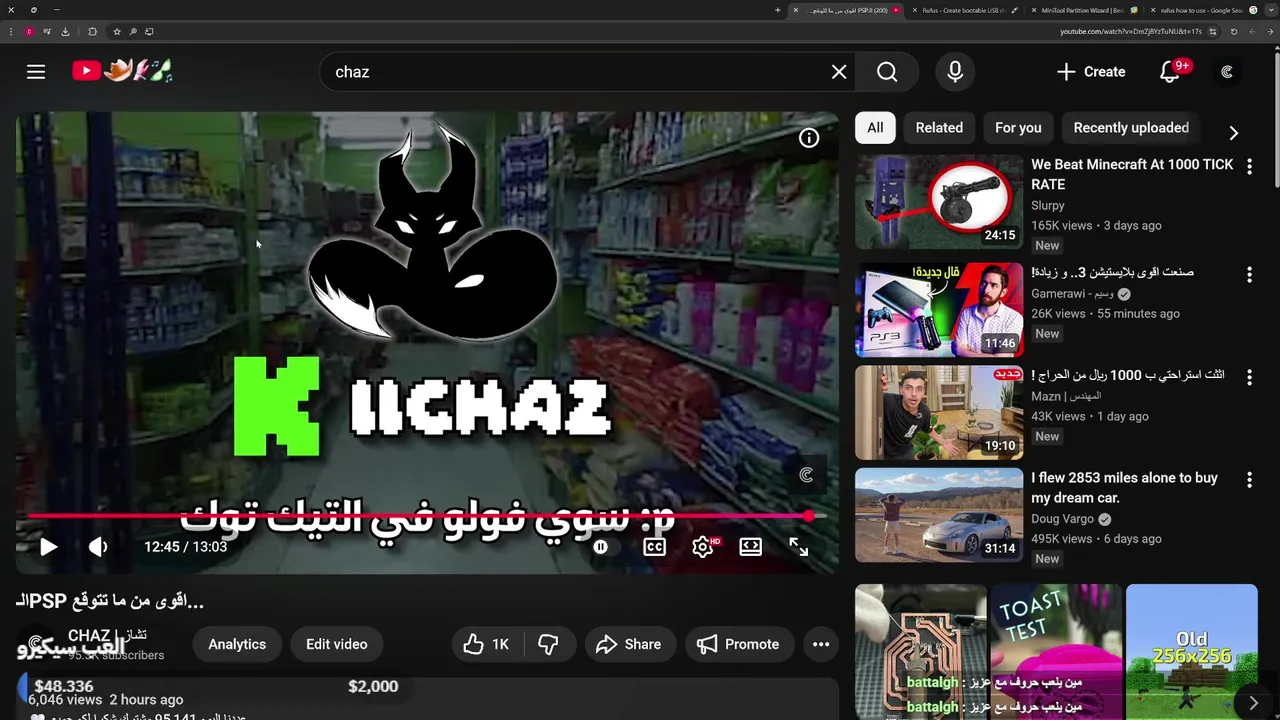
Task: Select the For you filter chip
Action: [x=1018, y=128]
